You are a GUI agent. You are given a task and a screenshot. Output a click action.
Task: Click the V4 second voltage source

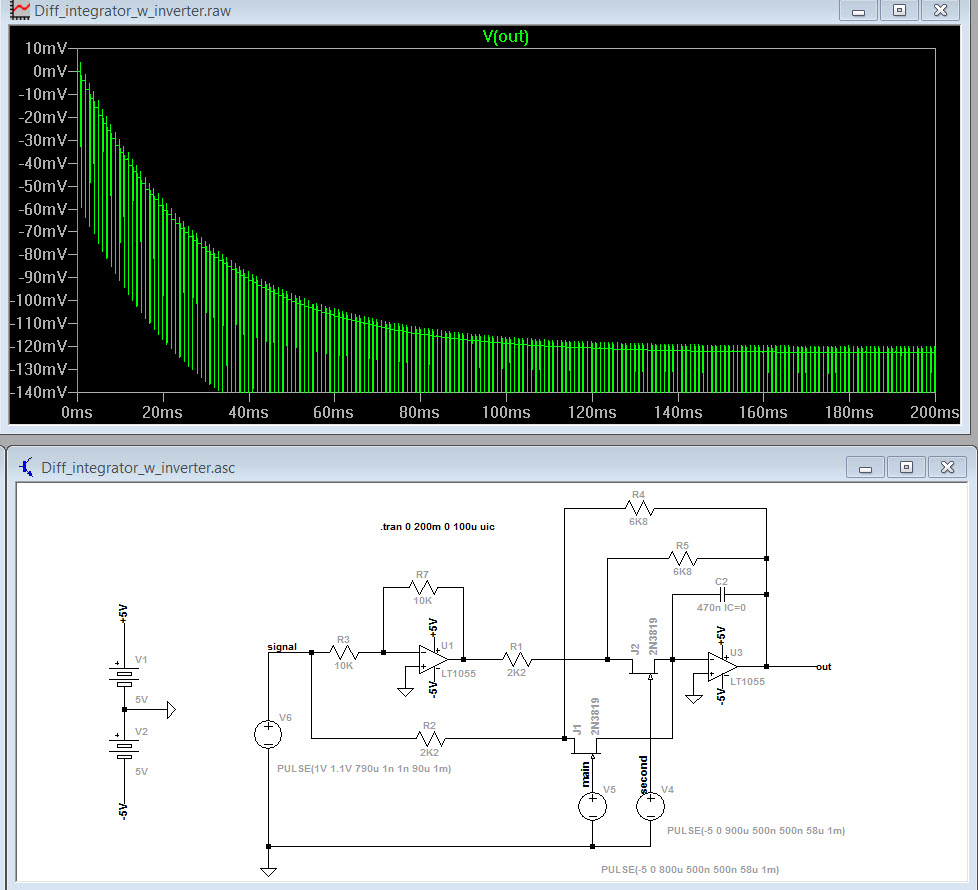click(x=650, y=805)
